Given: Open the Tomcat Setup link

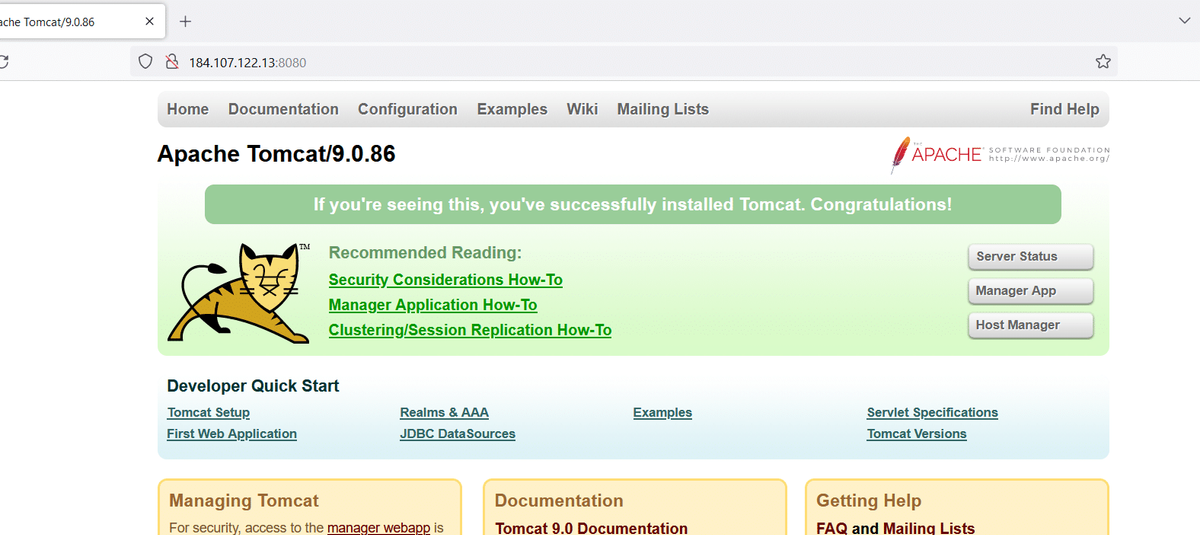Looking at the screenshot, I should point(208,412).
